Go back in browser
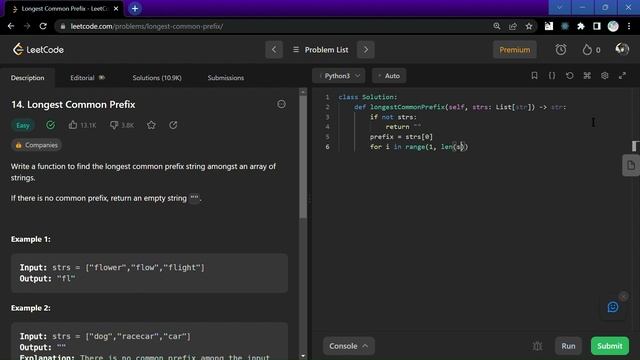Viewport: 640px width, 360px height. [x=11, y=26]
